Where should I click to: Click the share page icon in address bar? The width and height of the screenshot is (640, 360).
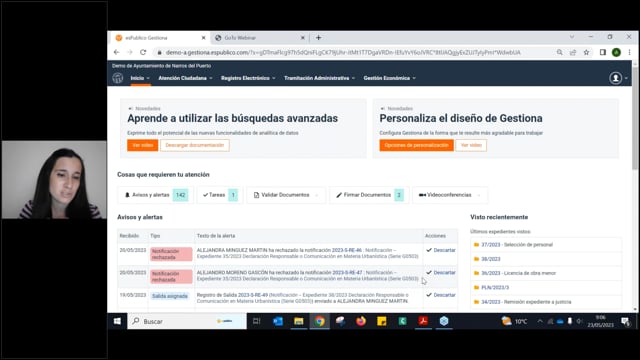[573, 52]
